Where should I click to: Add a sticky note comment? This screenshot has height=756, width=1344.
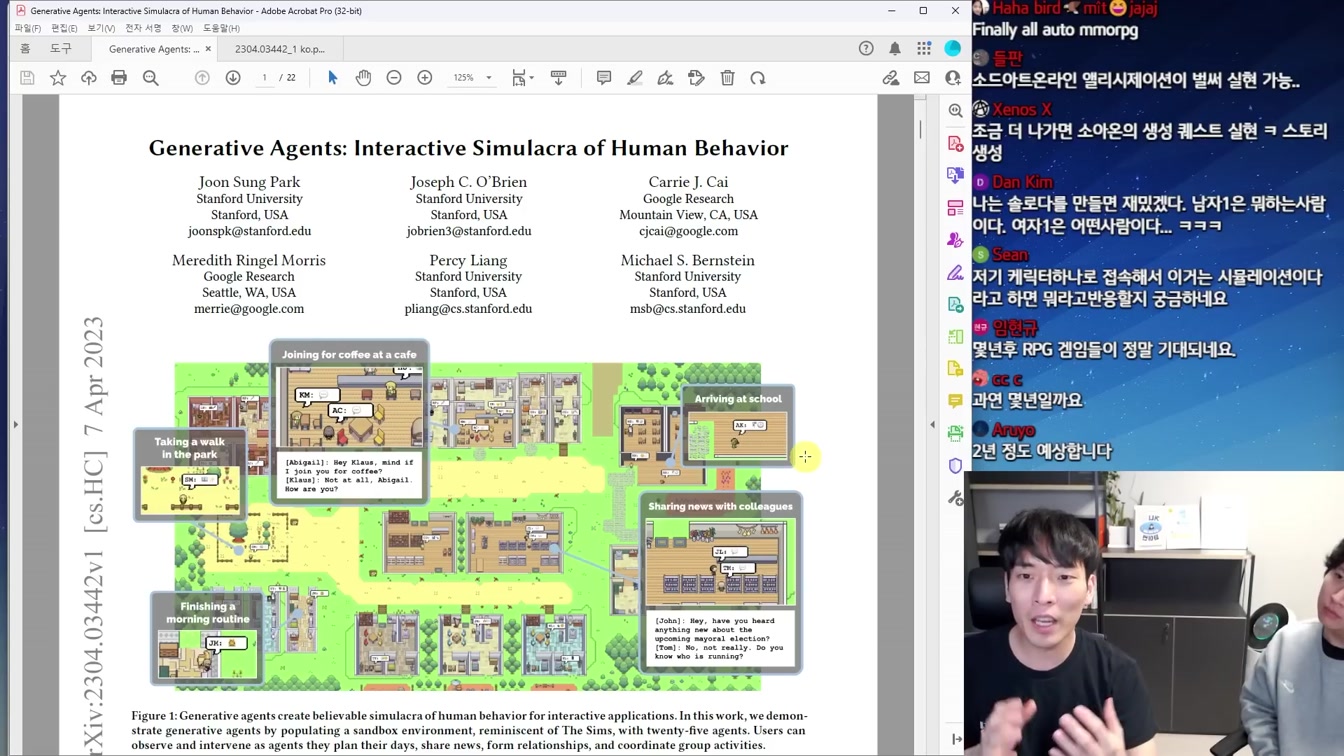[604, 78]
